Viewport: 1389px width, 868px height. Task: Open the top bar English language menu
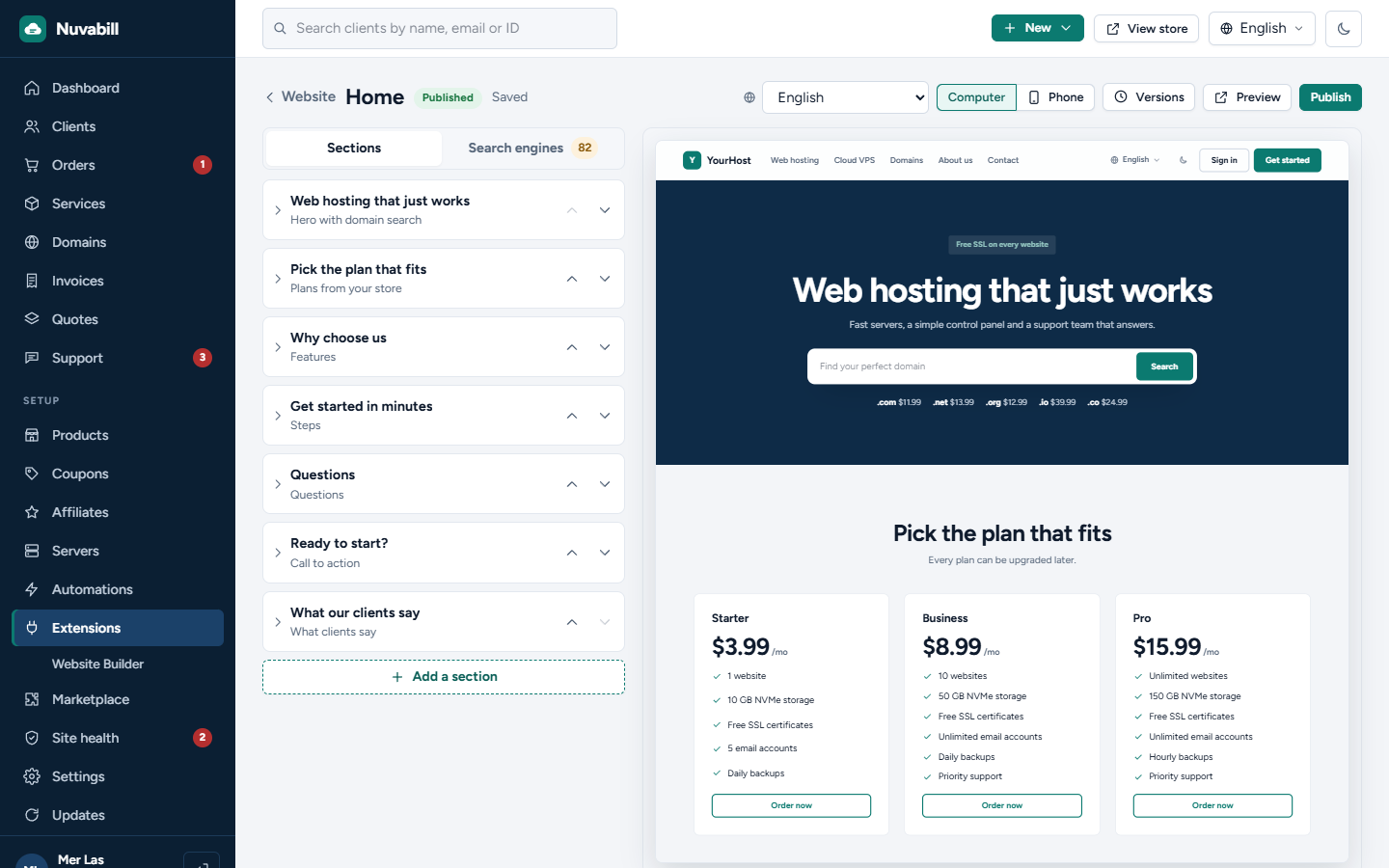tap(1262, 28)
